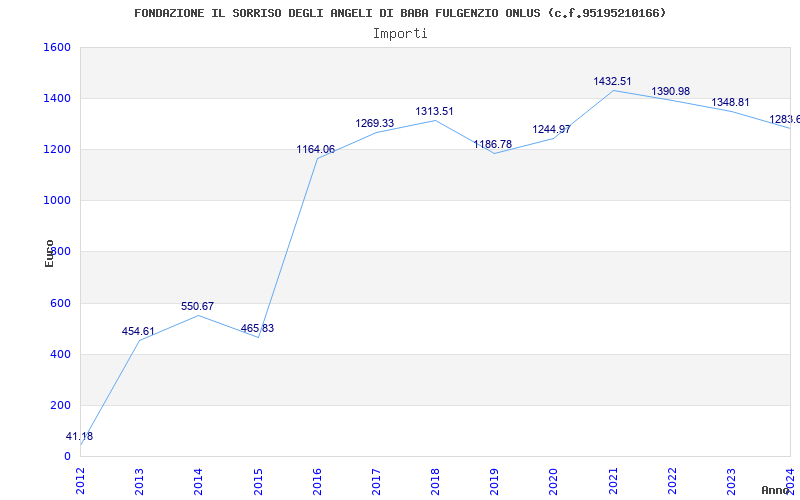Screen dimensions: 800x500
Task: Click the Anno x-axis title
Action: [x=774, y=490]
